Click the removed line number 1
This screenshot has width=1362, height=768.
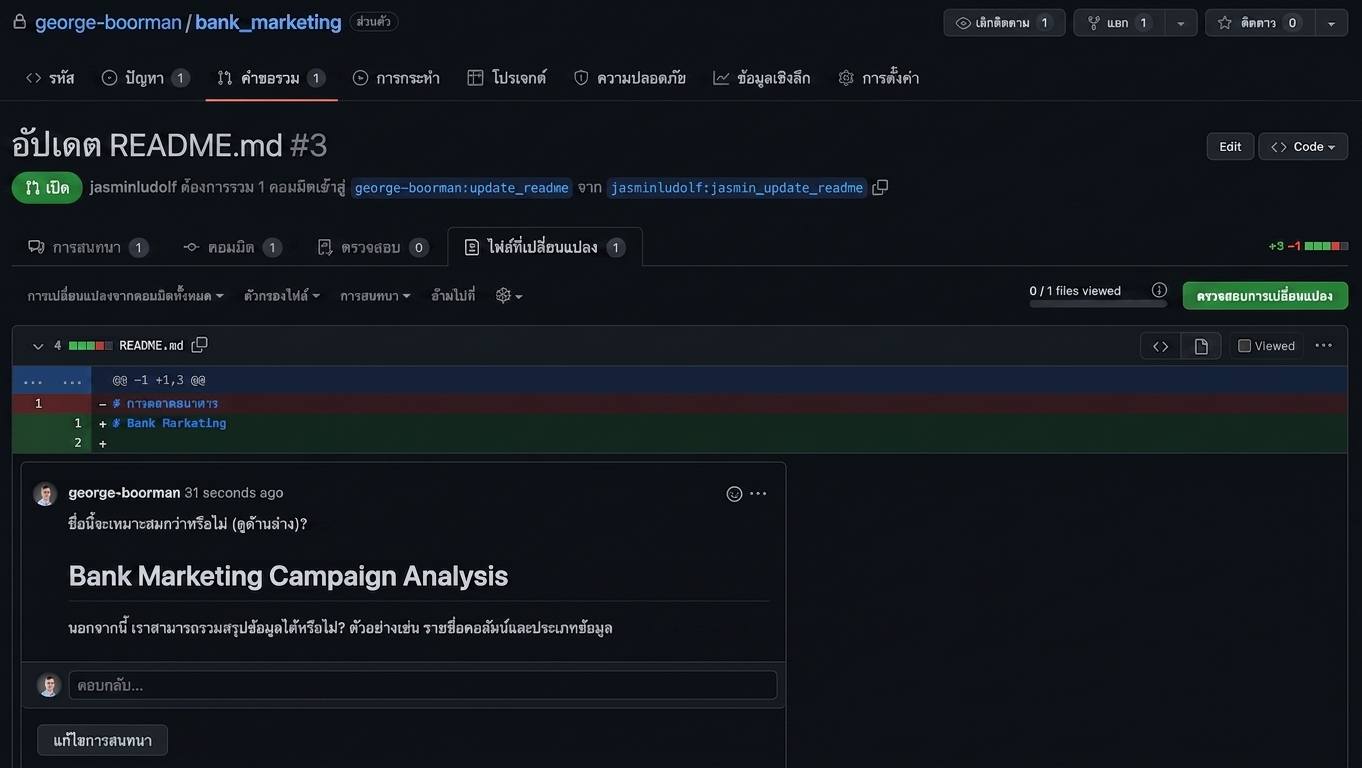click(x=38, y=404)
